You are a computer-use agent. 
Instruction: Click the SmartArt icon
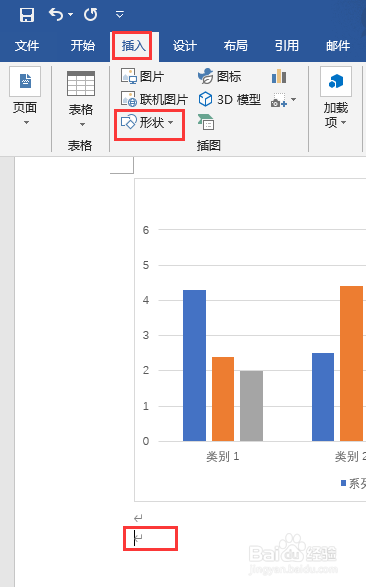pyautogui.click(x=206, y=122)
